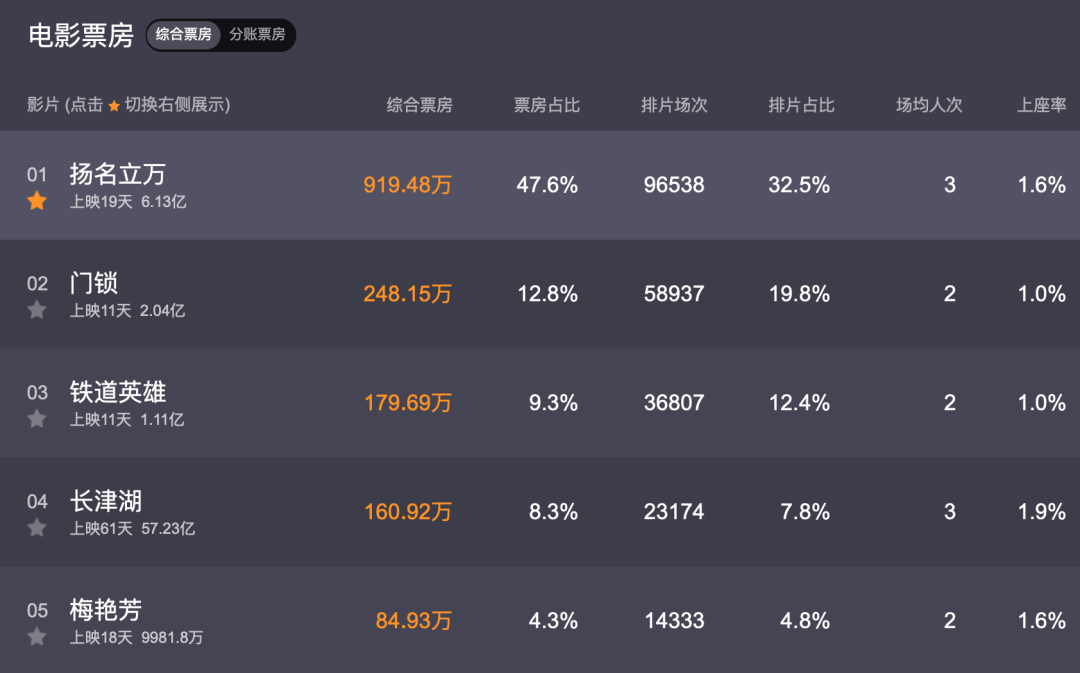1080x673 pixels.
Task: Click the orange star beside 扬名立万
Action: click(x=37, y=201)
